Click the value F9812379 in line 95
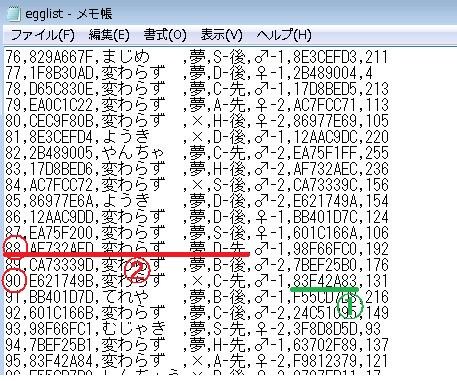Screen dimensions: 457x381 [x=325, y=361]
